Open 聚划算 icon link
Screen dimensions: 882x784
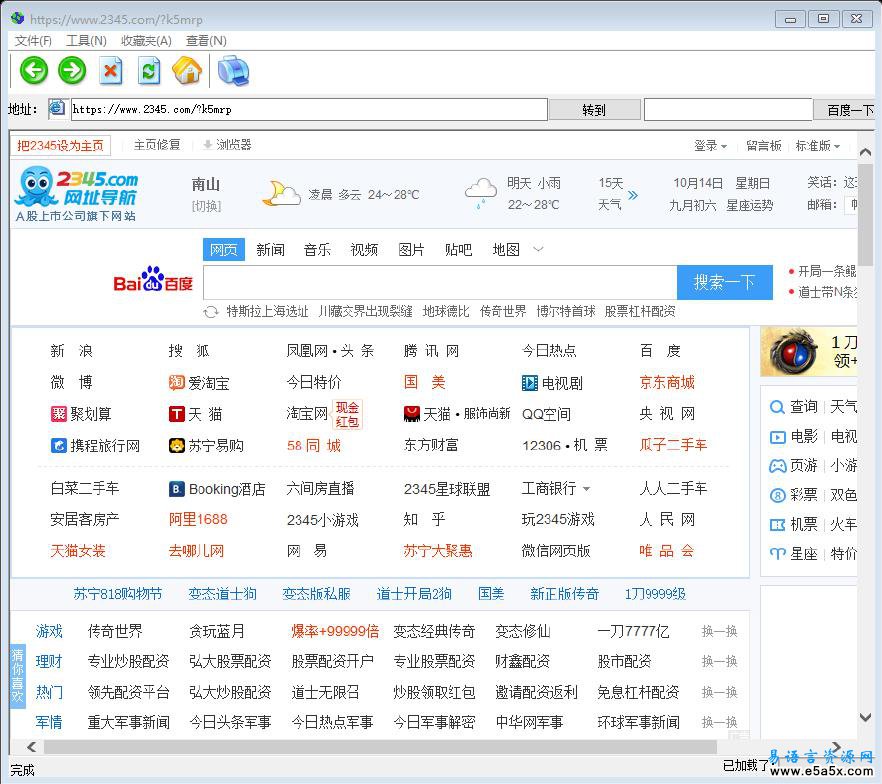point(58,414)
